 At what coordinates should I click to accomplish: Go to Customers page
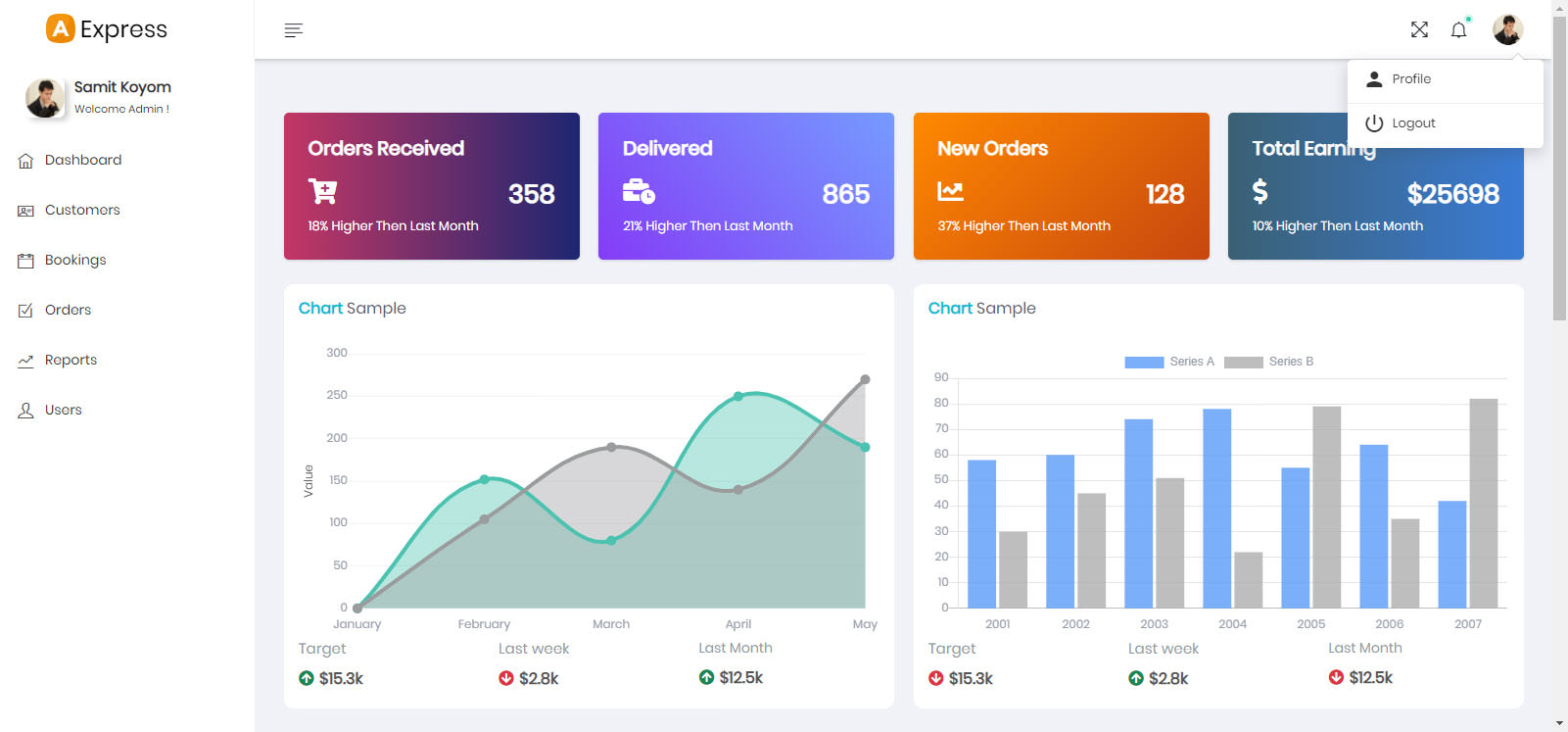[x=82, y=210]
